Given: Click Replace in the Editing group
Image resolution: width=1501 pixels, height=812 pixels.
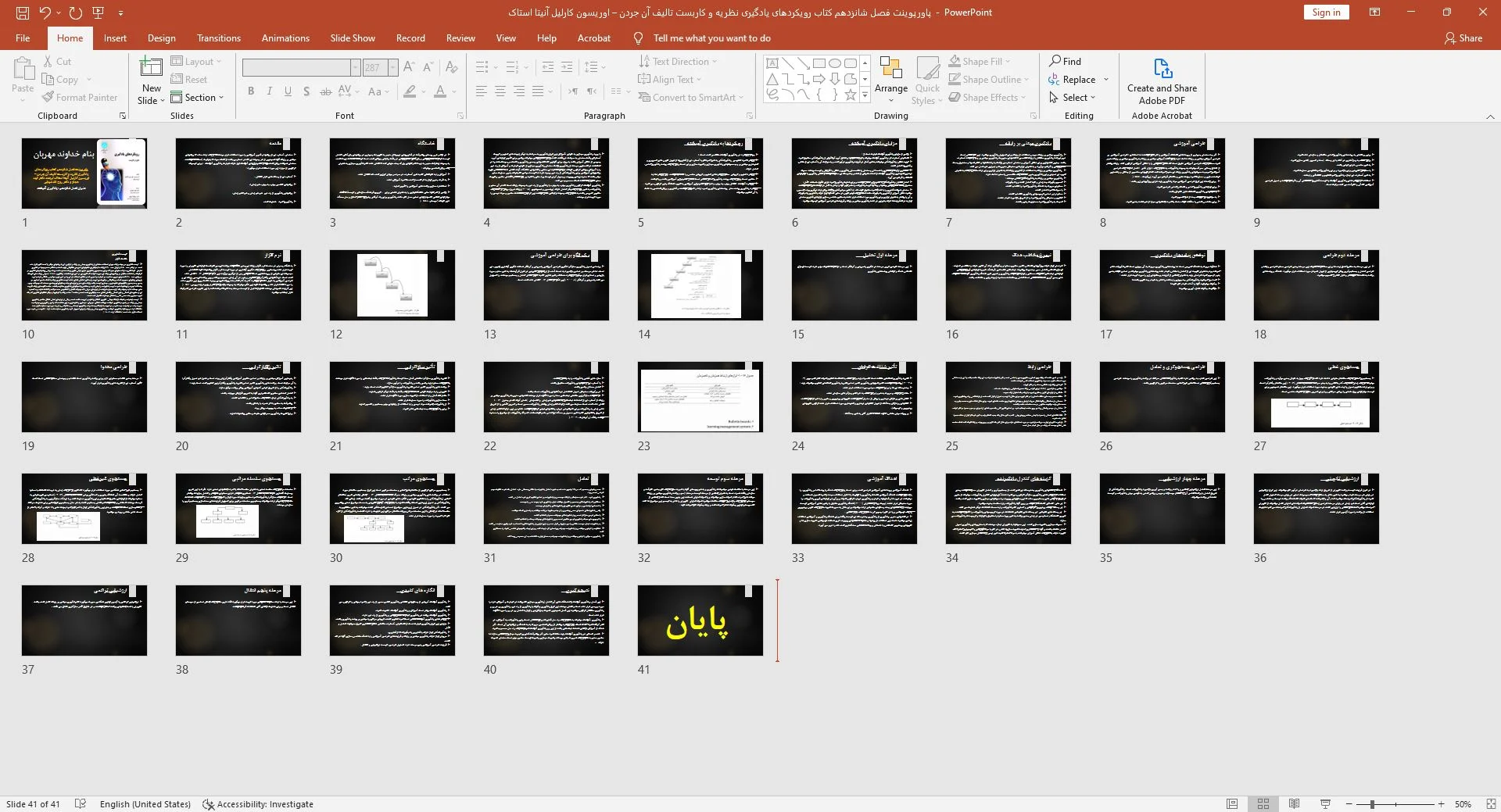Looking at the screenshot, I should click(1079, 80).
